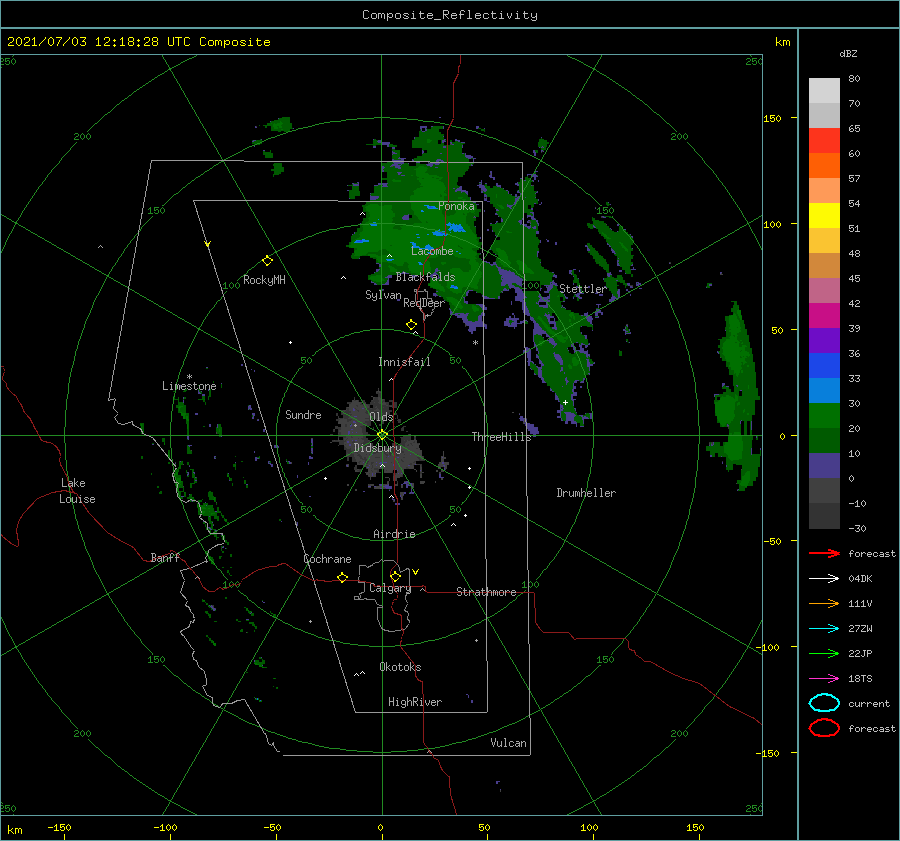Viewport: 900px width, 841px height.
Task: Click the Banff label
Action: (x=165, y=557)
